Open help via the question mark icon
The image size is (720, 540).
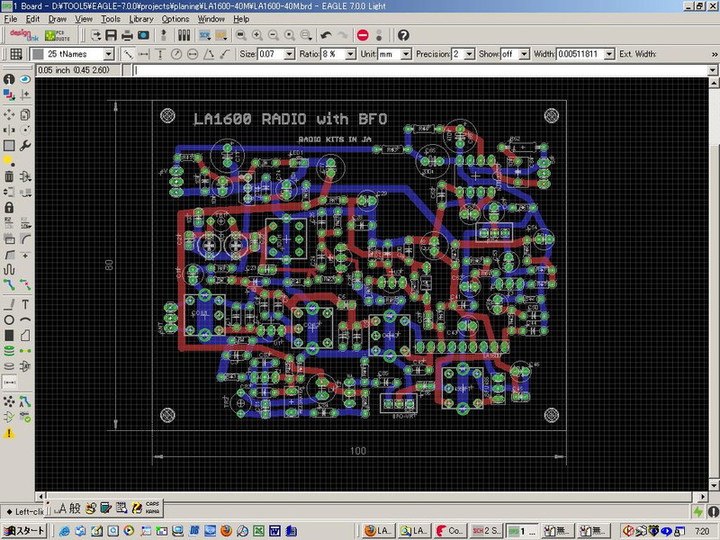tap(403, 35)
